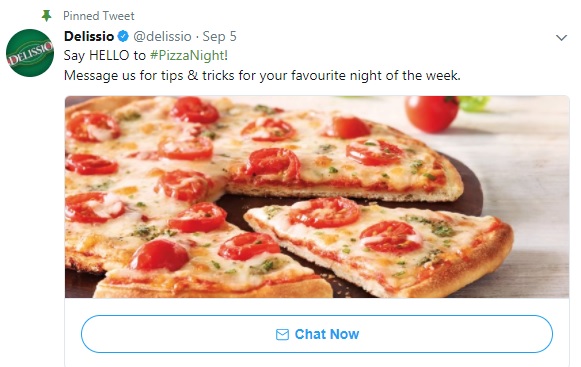Click the Delissio display name
581x367 pixels.
(x=89, y=36)
